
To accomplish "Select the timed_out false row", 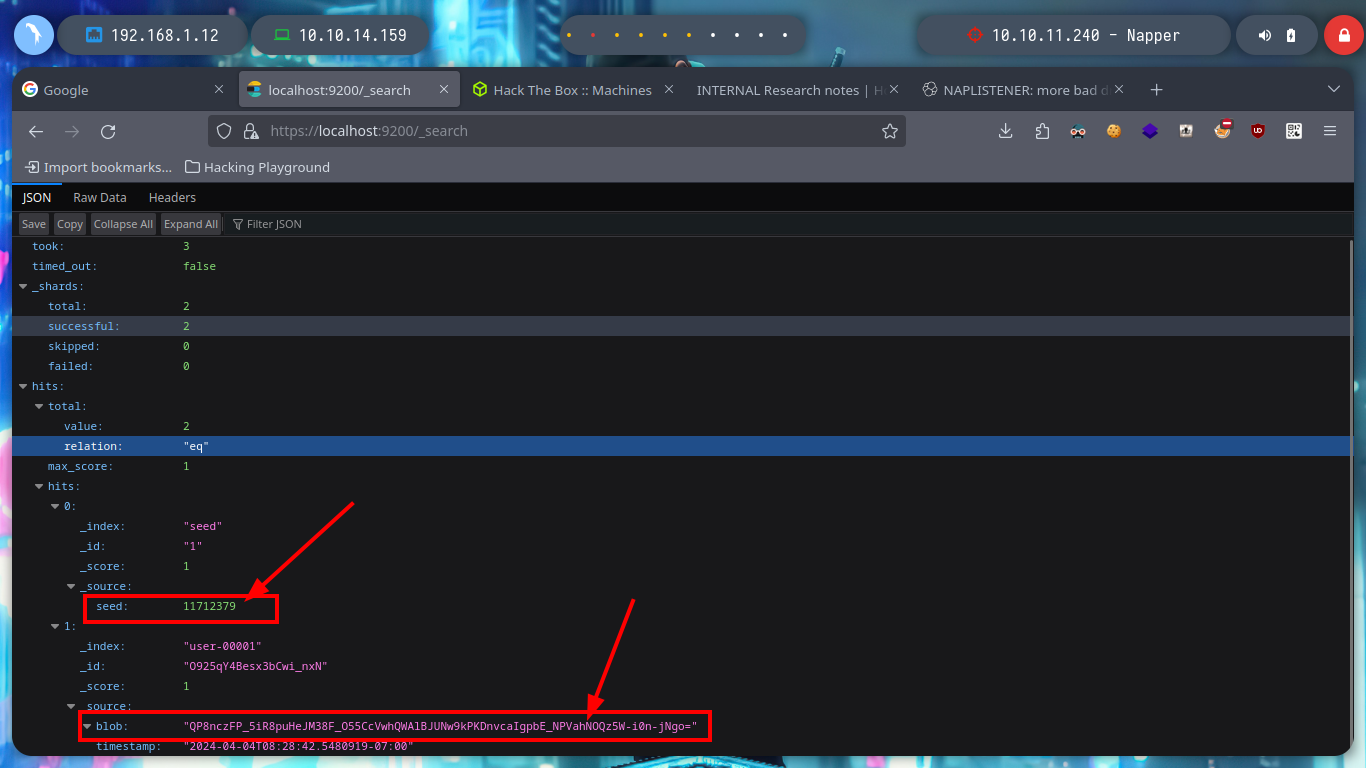I will click(x=682, y=266).
